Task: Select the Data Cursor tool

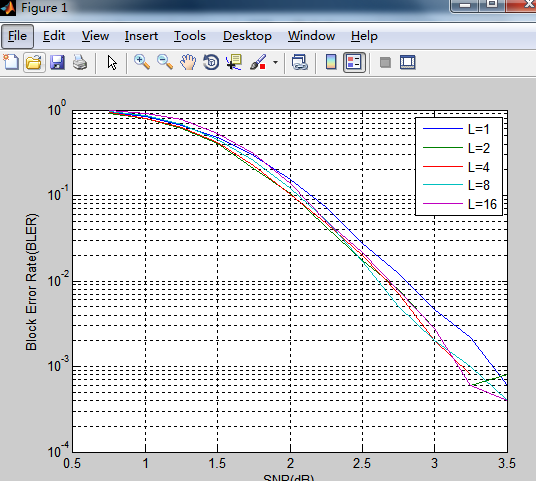Action: (234, 63)
